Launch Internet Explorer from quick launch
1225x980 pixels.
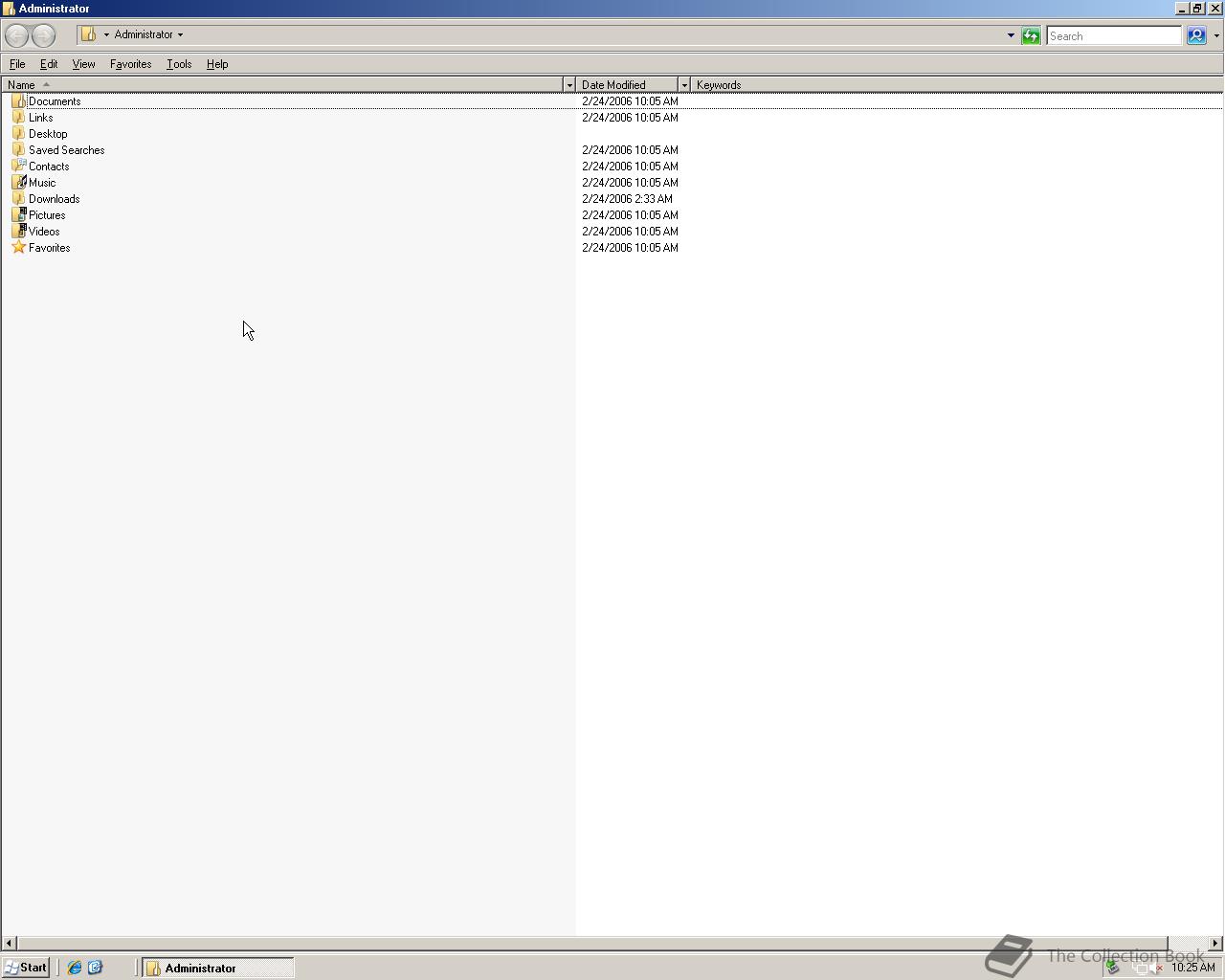coord(75,968)
